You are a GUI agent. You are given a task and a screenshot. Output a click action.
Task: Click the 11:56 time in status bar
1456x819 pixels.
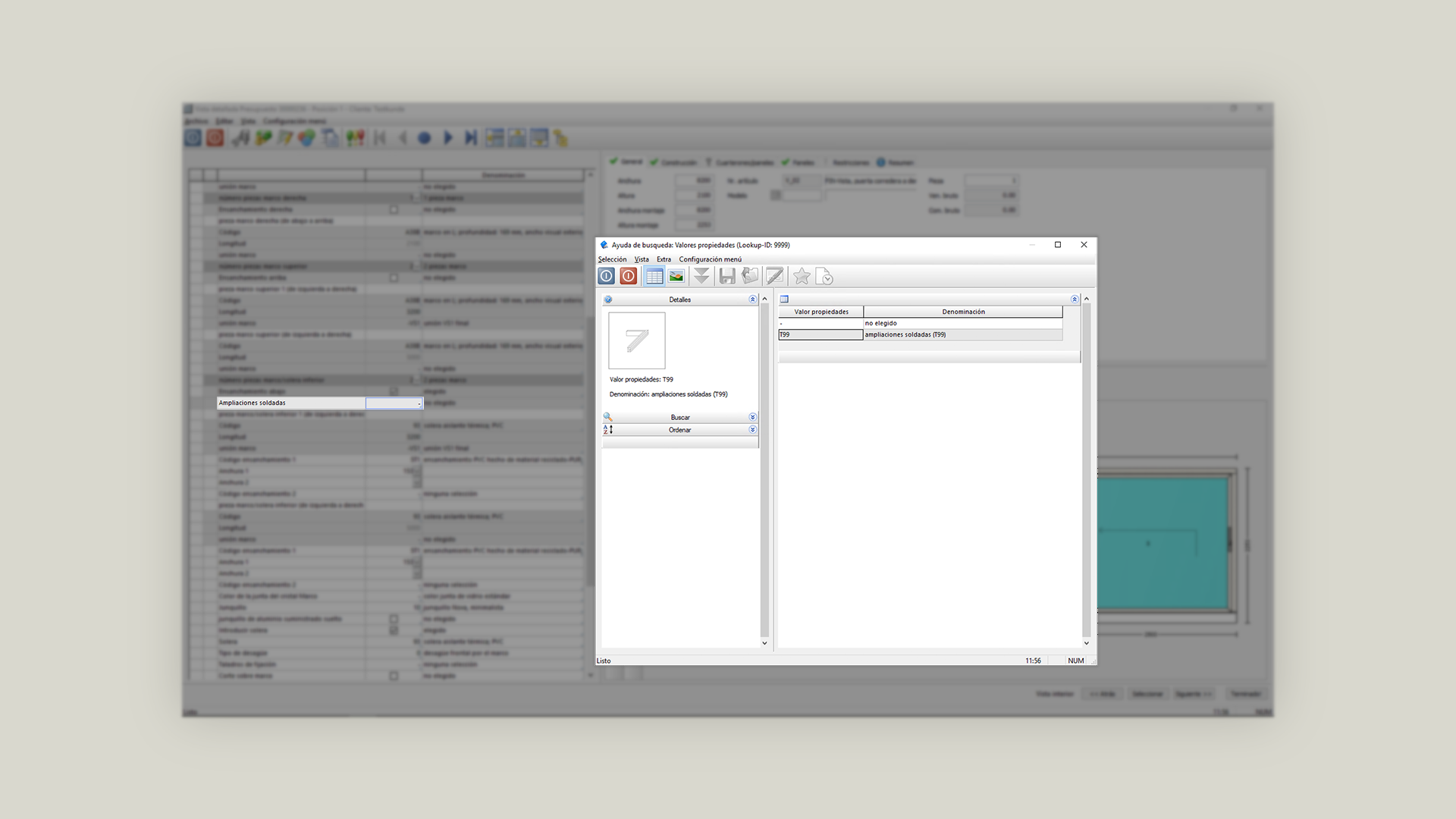coord(1033,661)
